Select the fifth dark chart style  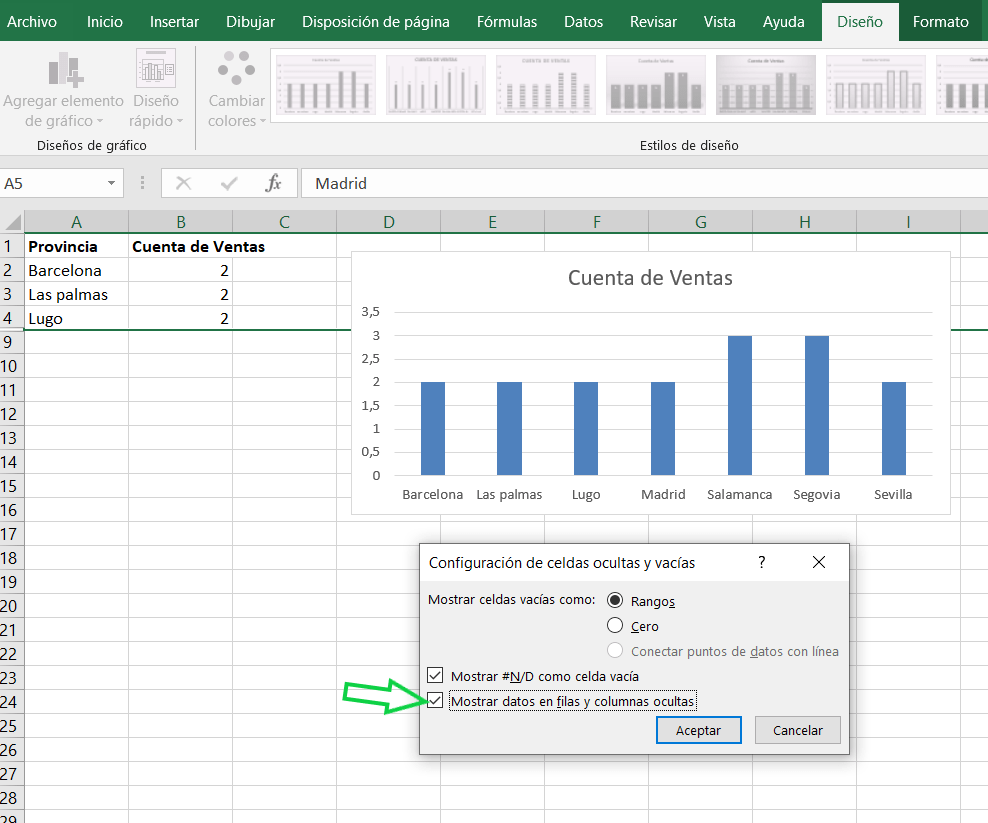[x=766, y=85]
